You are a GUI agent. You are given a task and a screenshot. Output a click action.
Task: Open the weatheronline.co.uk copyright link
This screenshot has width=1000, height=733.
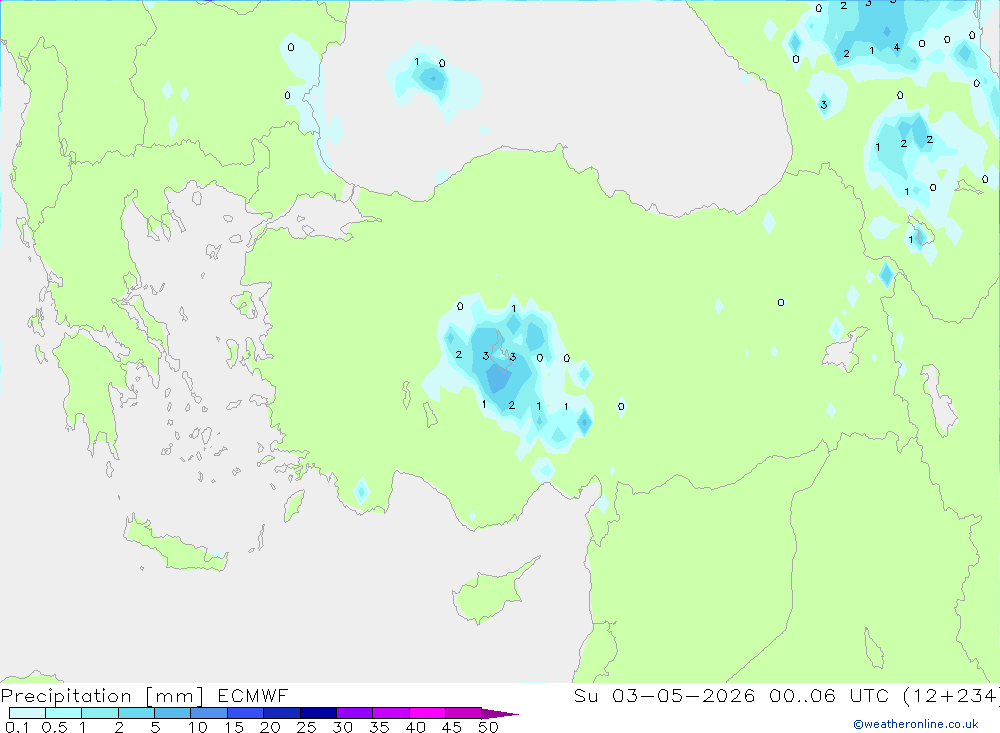916,724
